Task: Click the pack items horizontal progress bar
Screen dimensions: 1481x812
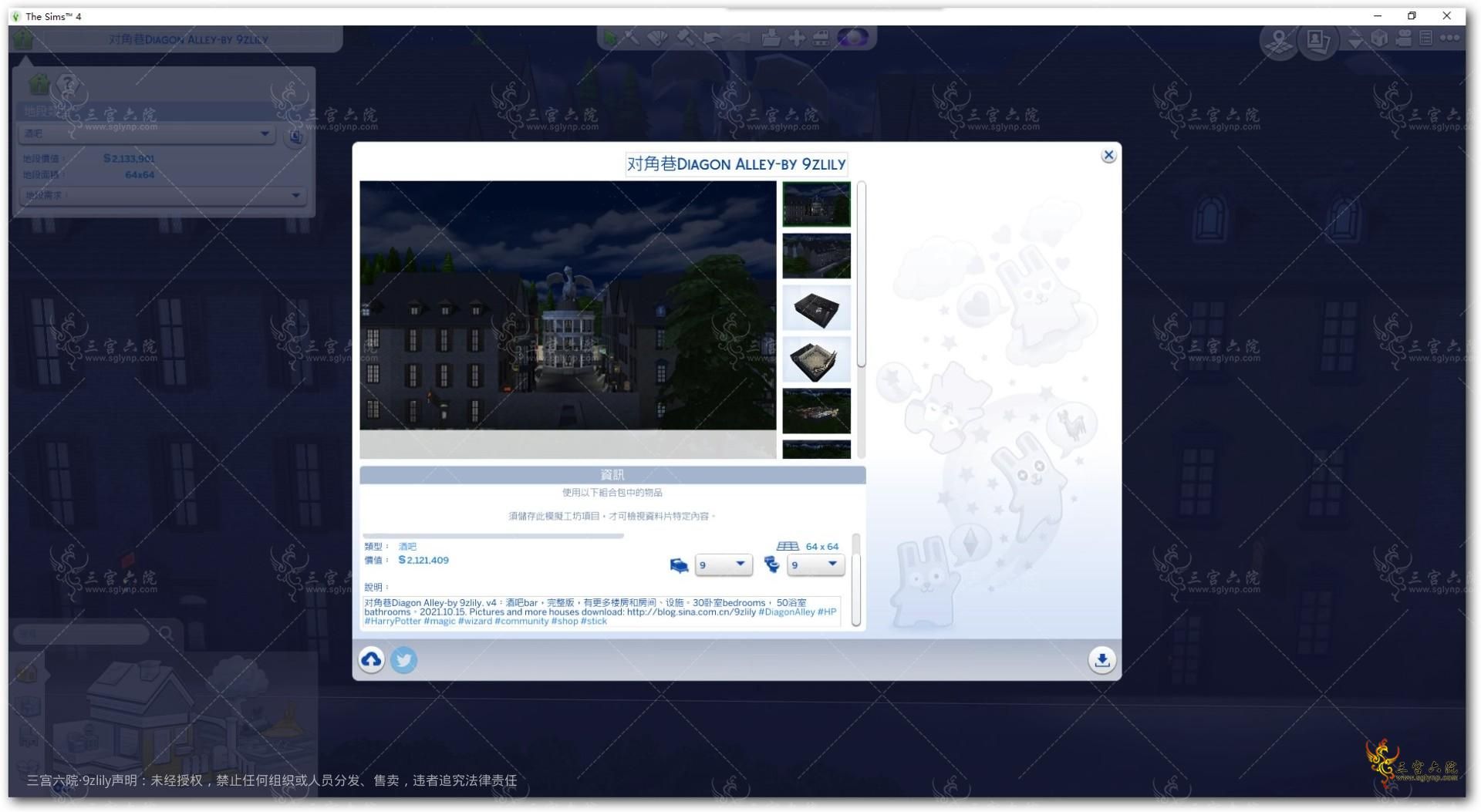Action: point(493,535)
